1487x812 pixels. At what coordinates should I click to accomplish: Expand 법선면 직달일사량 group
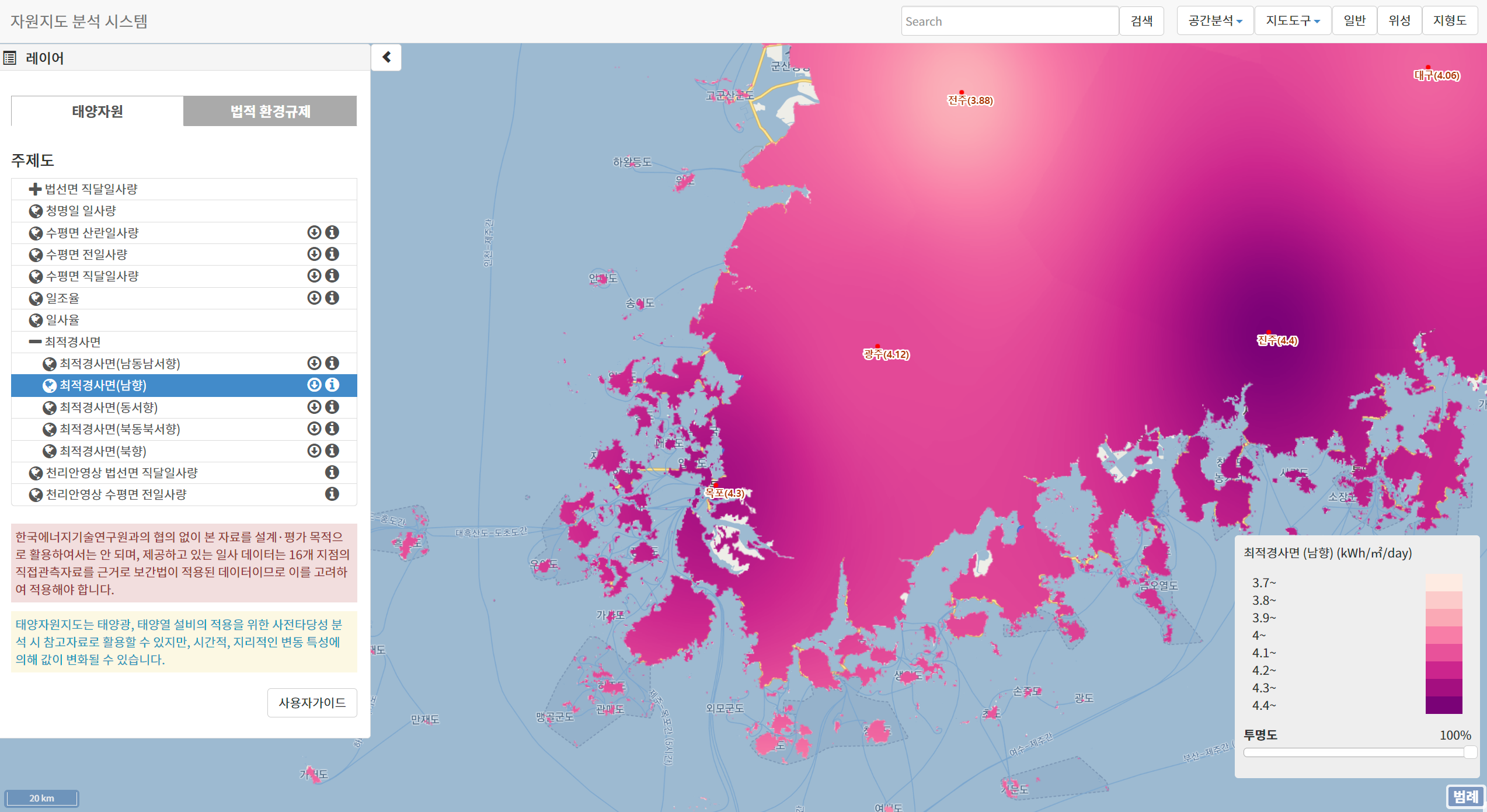point(35,189)
